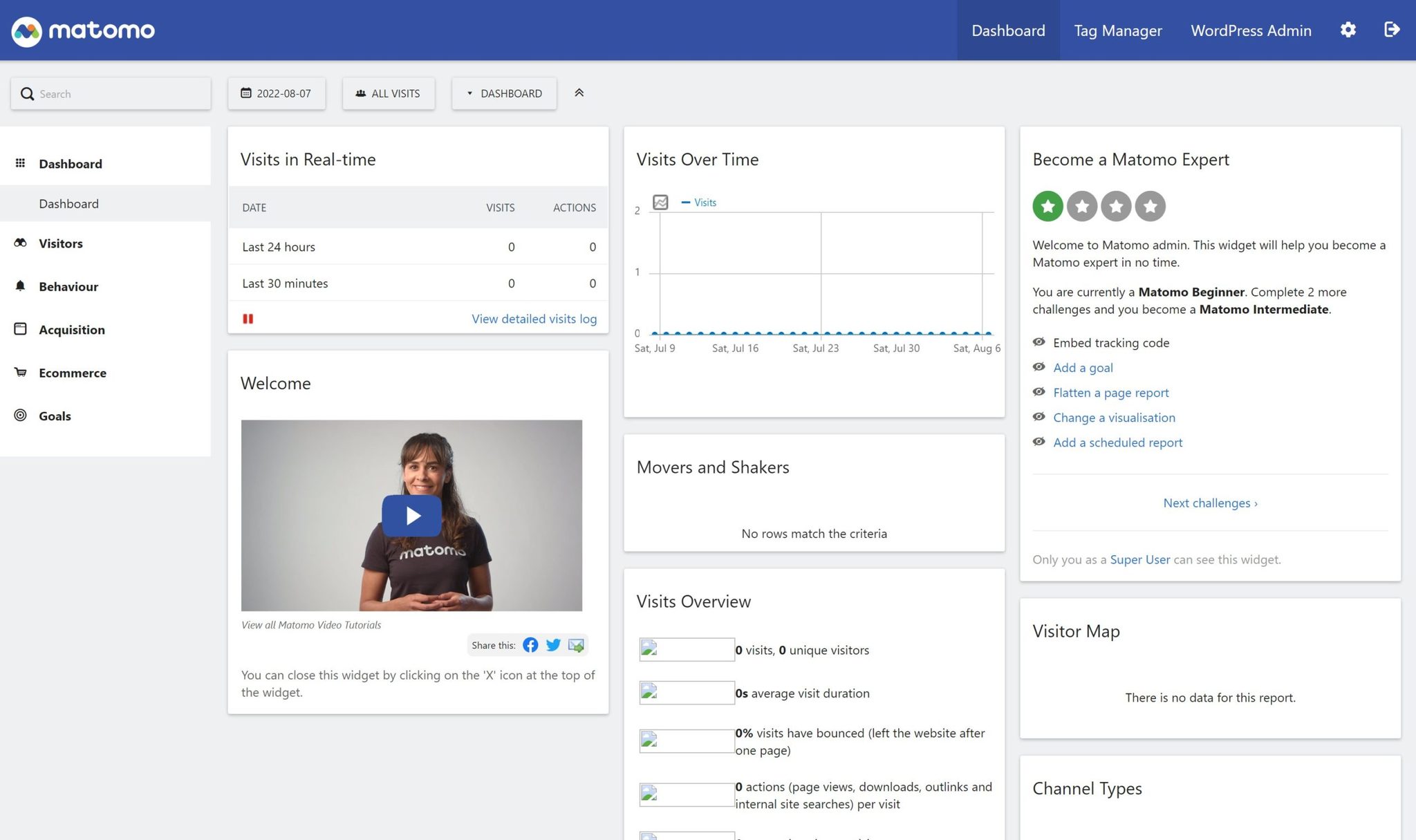The image size is (1416, 840).
Task: Click the green first-level star badge
Action: pyautogui.click(x=1047, y=206)
